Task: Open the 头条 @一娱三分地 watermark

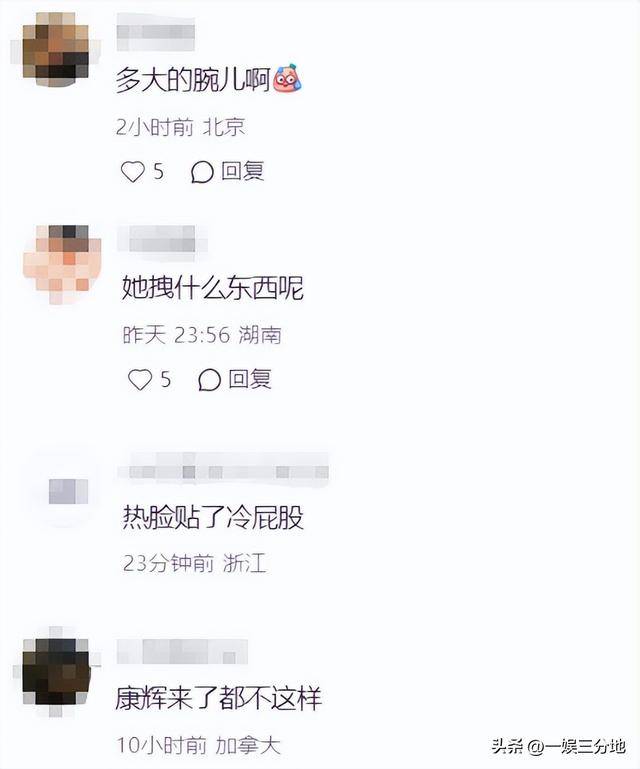Action: pos(558,746)
